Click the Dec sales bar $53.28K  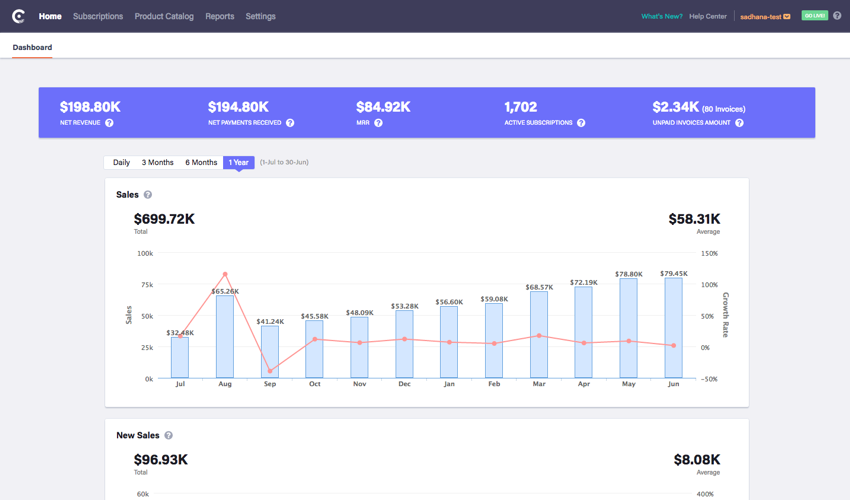404,344
